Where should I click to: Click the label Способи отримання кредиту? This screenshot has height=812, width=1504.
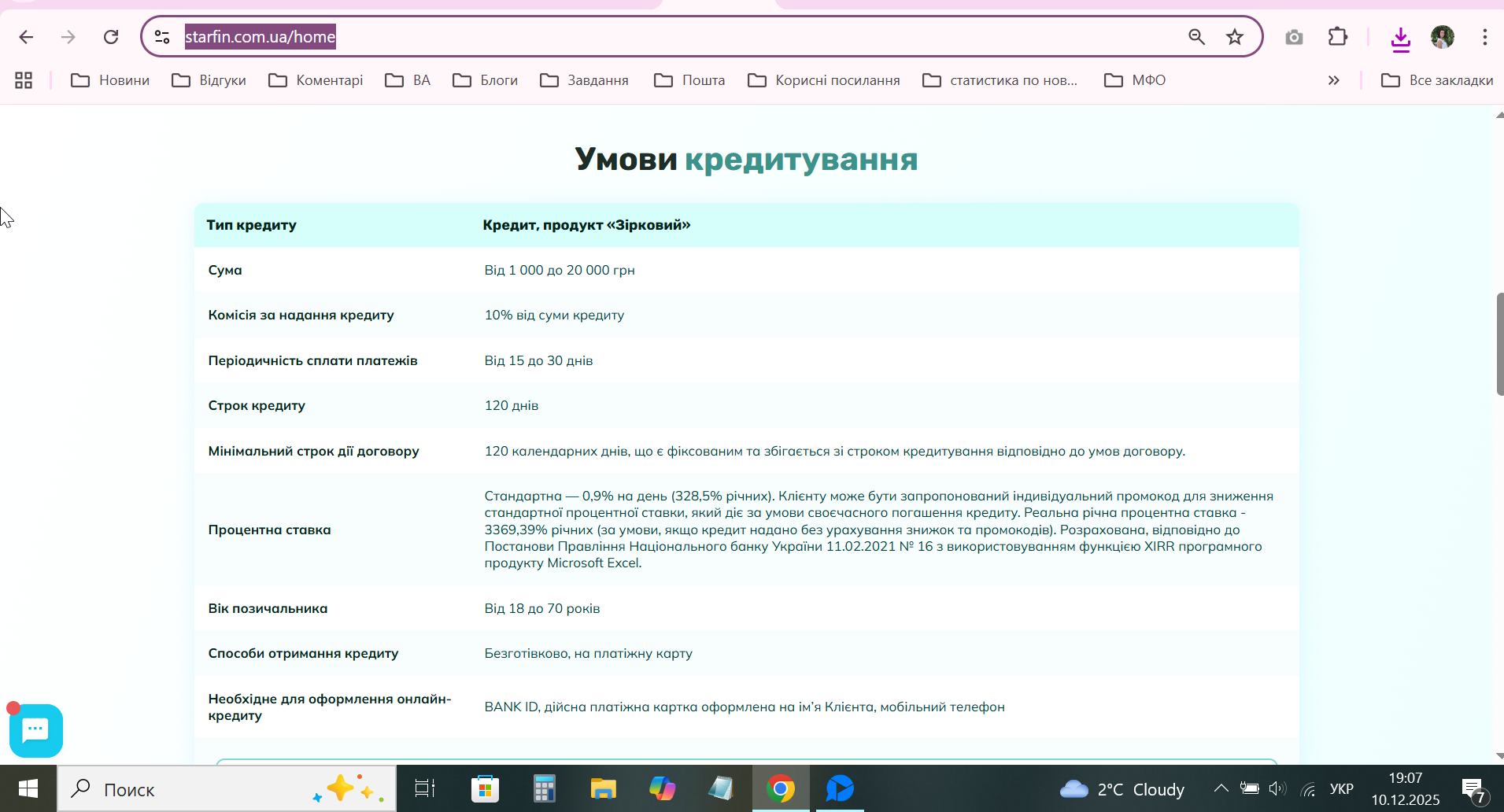click(303, 653)
